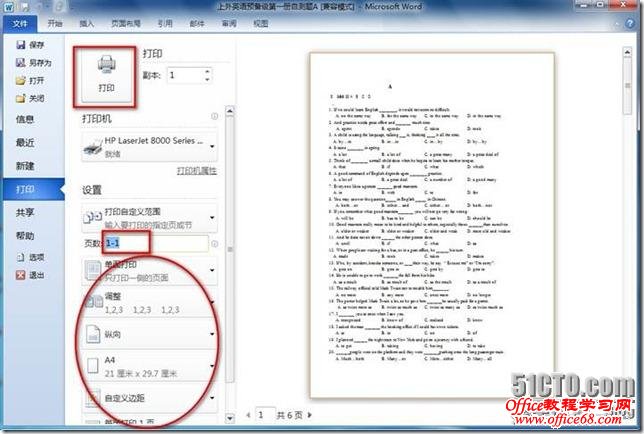644x434 pixels.
Task: Click the 保存 (Save) sidebar icon
Action: [21, 44]
